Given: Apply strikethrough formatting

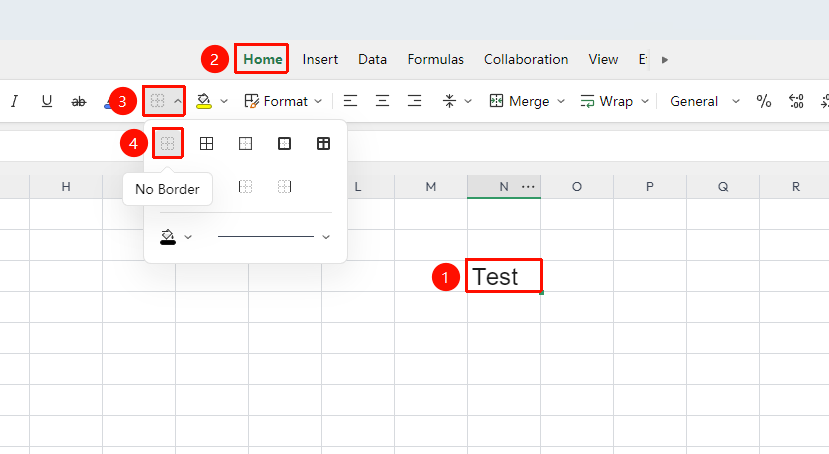Looking at the screenshot, I should (78, 101).
